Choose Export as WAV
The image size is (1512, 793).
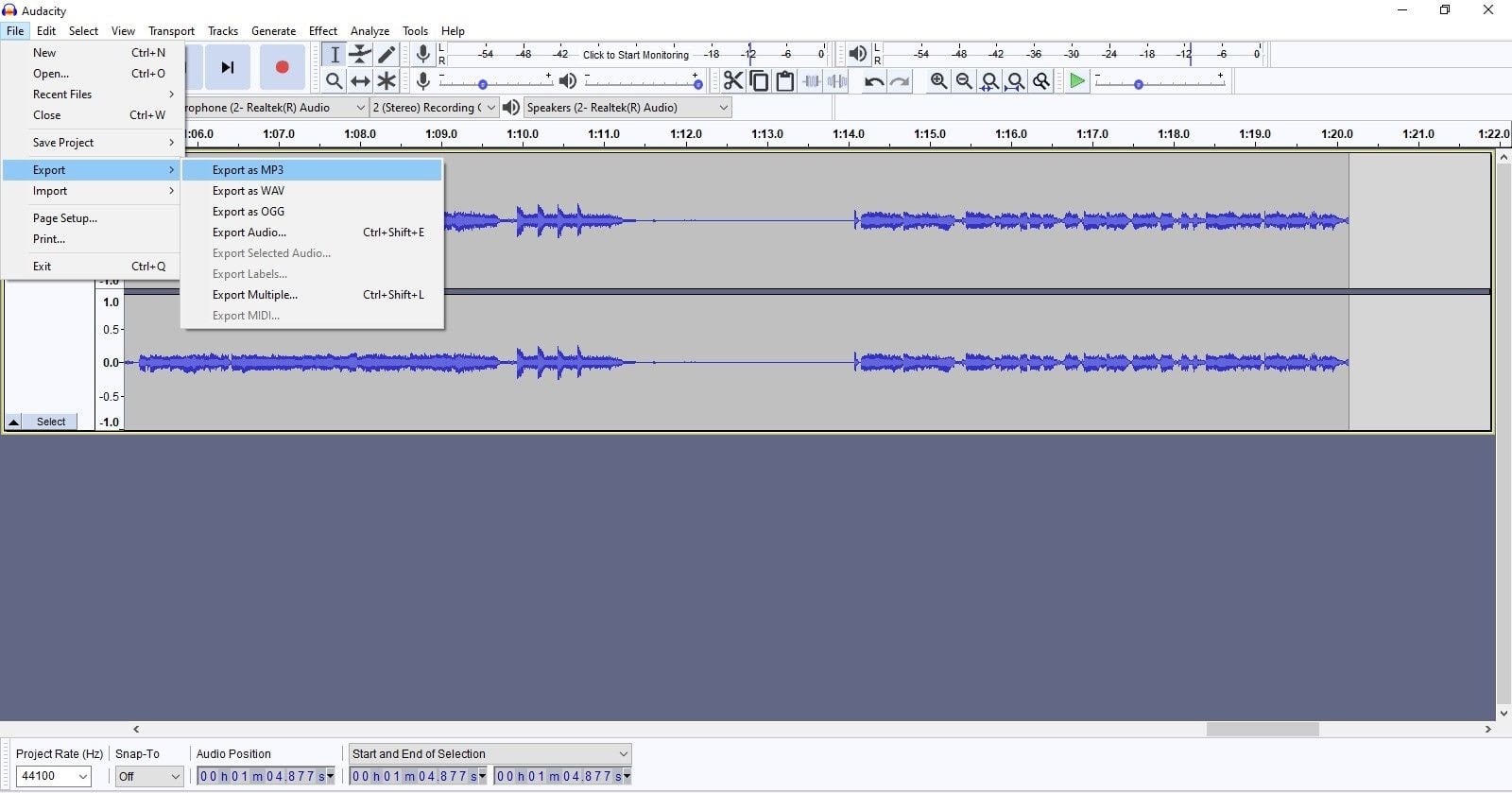coord(249,191)
